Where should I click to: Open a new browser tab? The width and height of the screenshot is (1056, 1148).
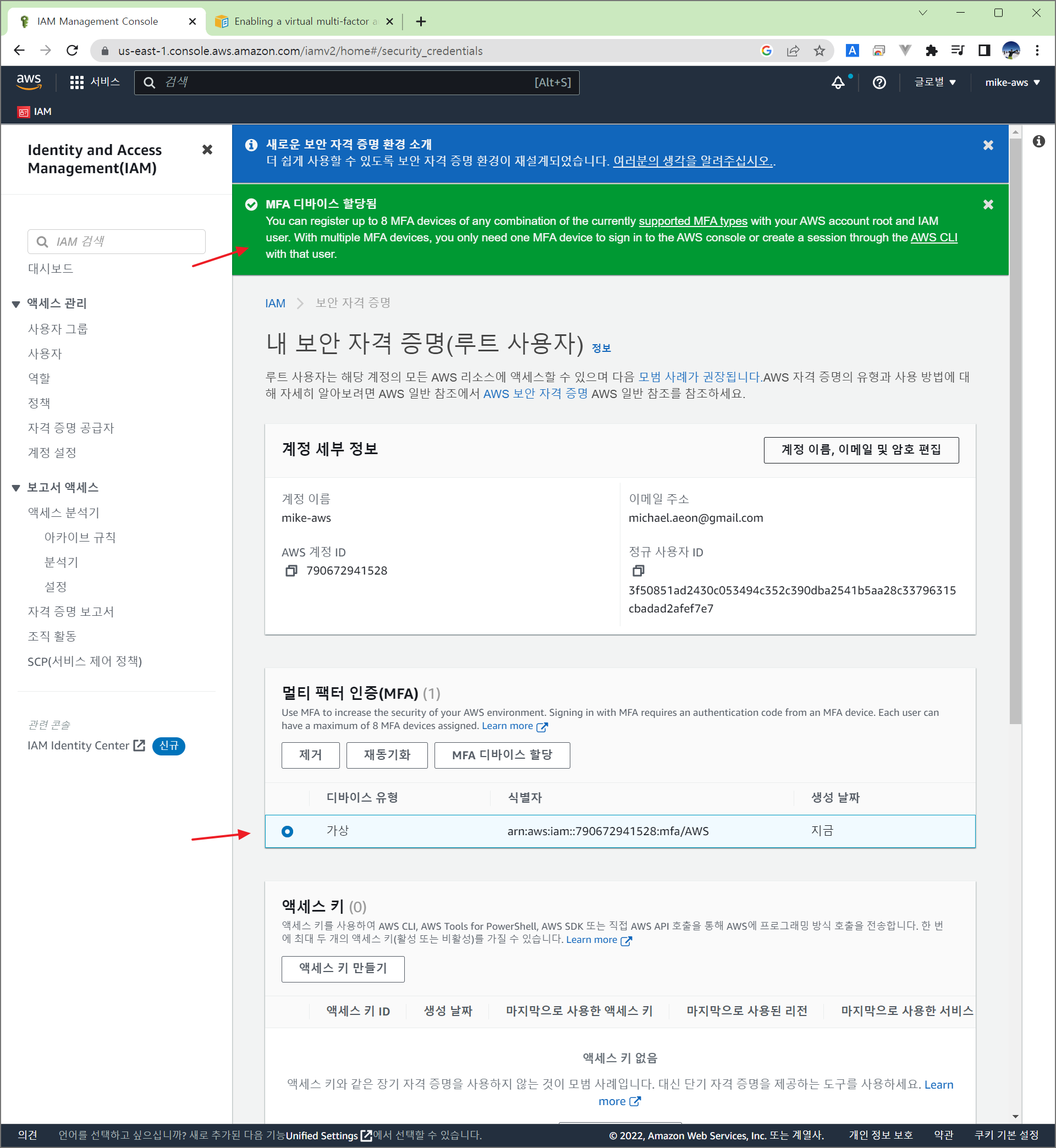[421, 21]
